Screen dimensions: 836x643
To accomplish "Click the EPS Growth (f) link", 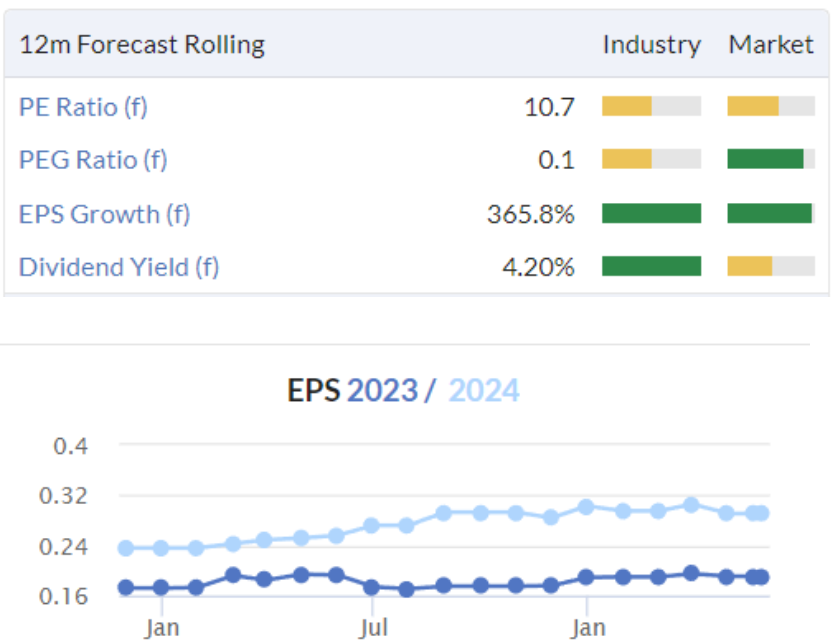I will click(103, 214).
